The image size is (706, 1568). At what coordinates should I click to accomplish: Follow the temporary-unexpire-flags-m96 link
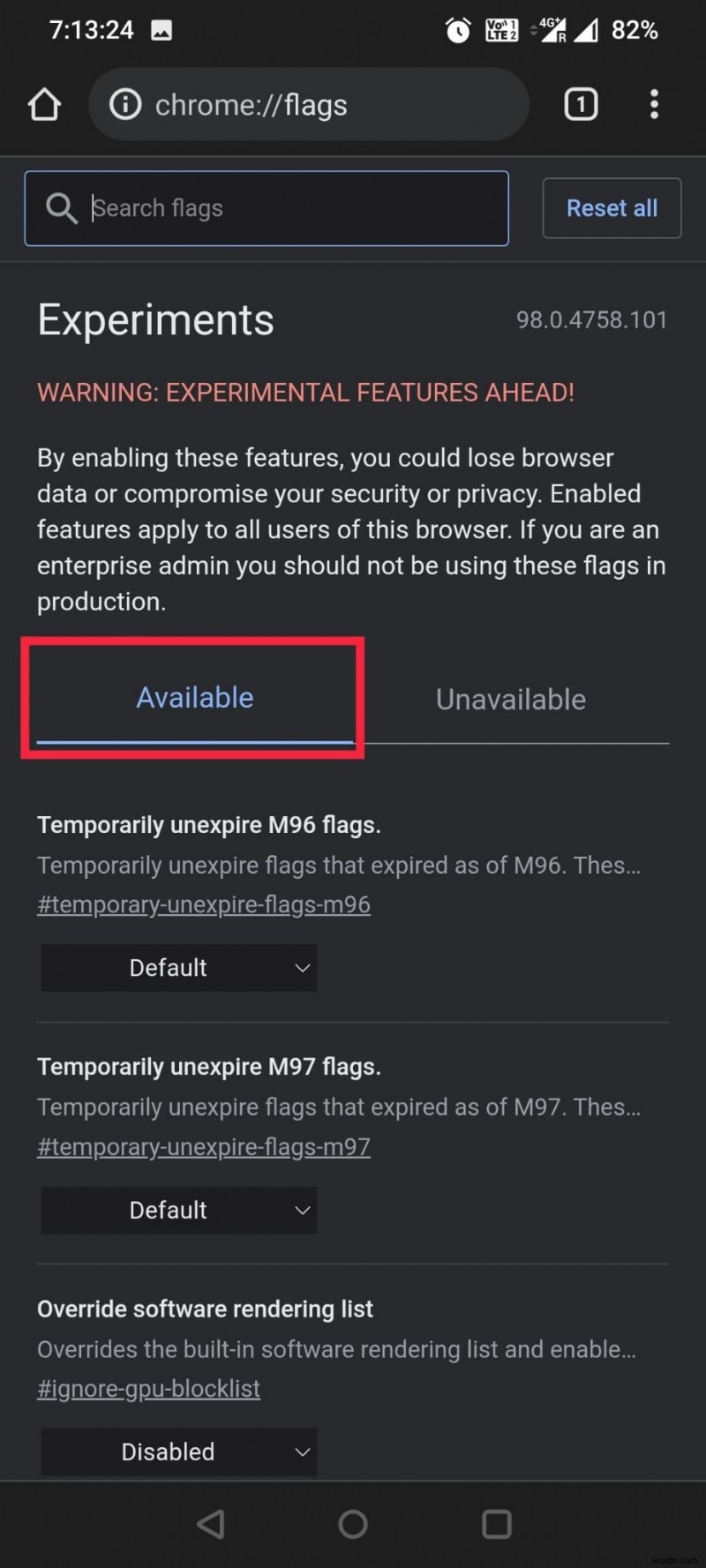[x=203, y=904]
